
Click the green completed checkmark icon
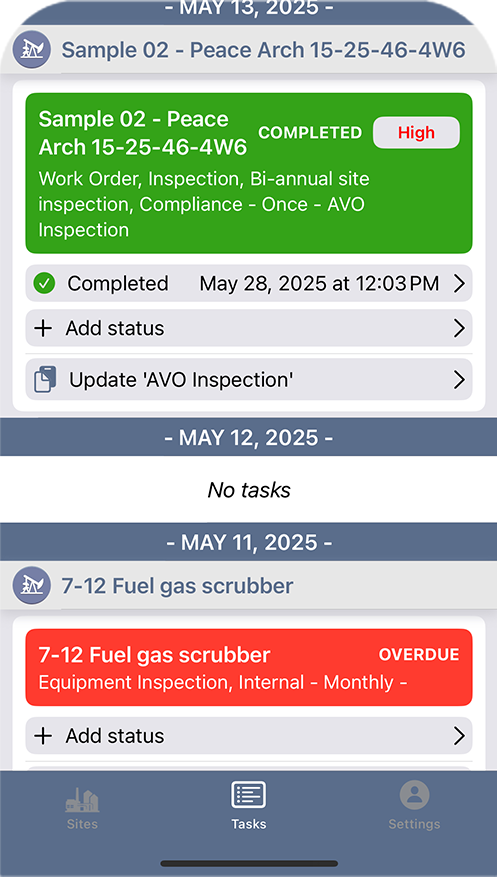click(x=44, y=284)
